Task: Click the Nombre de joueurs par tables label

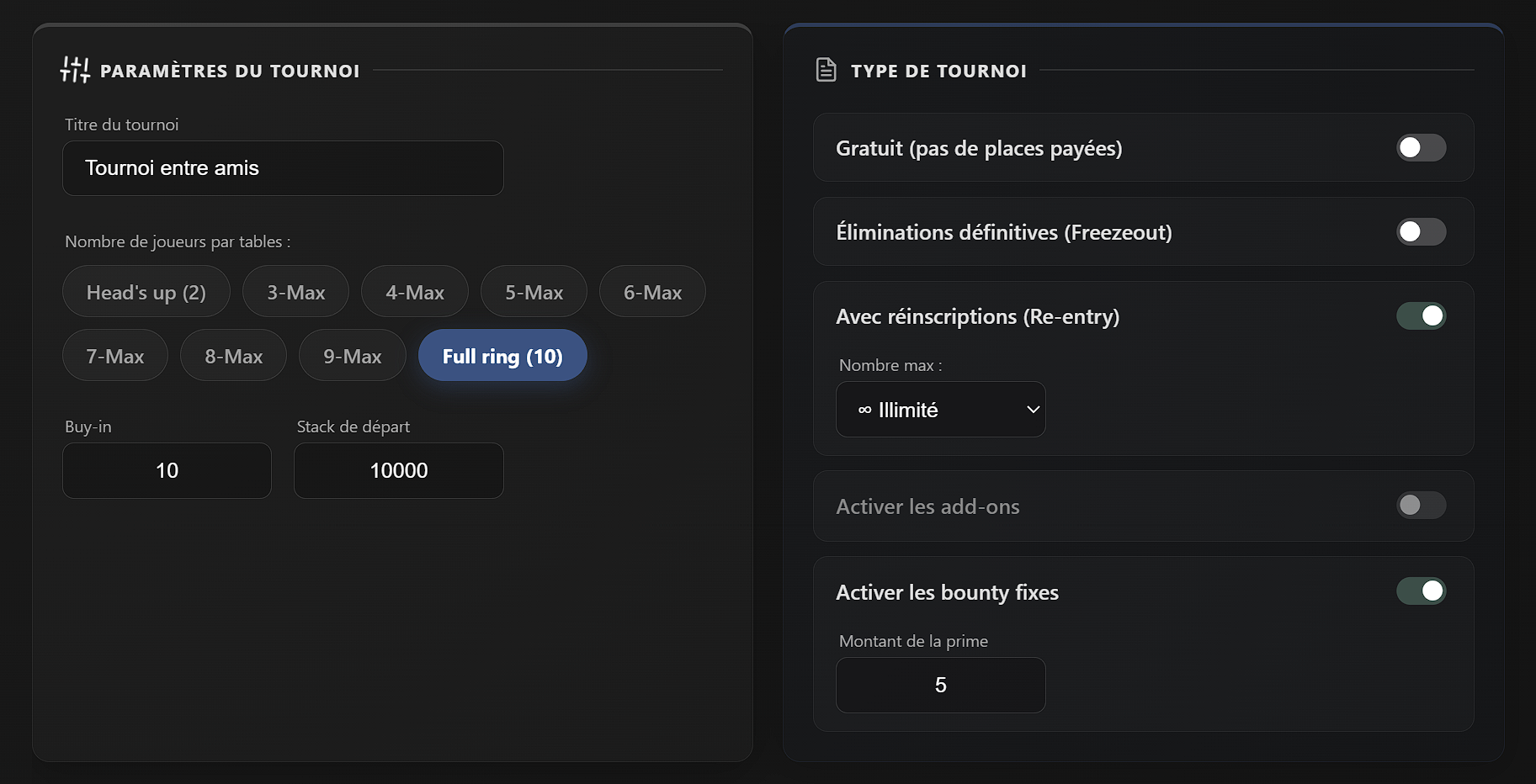Action: [178, 242]
